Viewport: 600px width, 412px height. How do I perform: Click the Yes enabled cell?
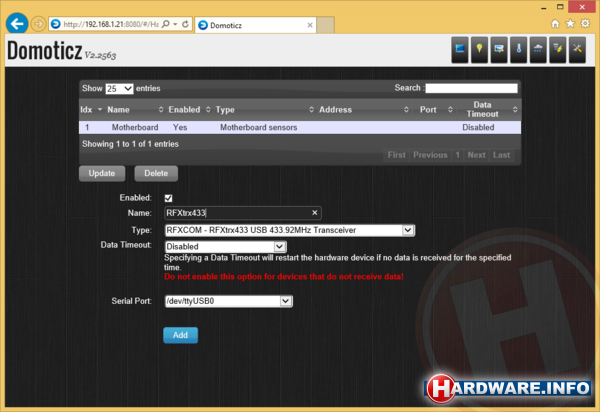pos(180,127)
